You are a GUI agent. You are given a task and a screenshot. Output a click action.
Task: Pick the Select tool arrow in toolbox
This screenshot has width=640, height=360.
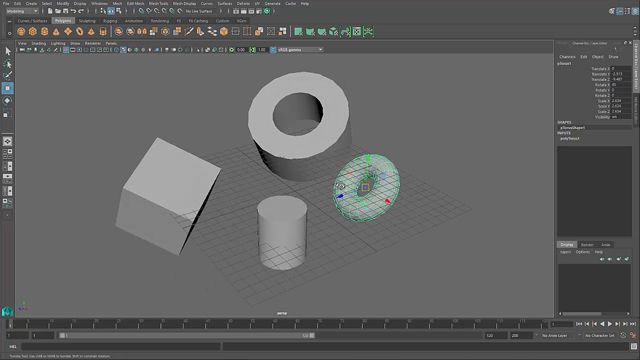(7, 51)
